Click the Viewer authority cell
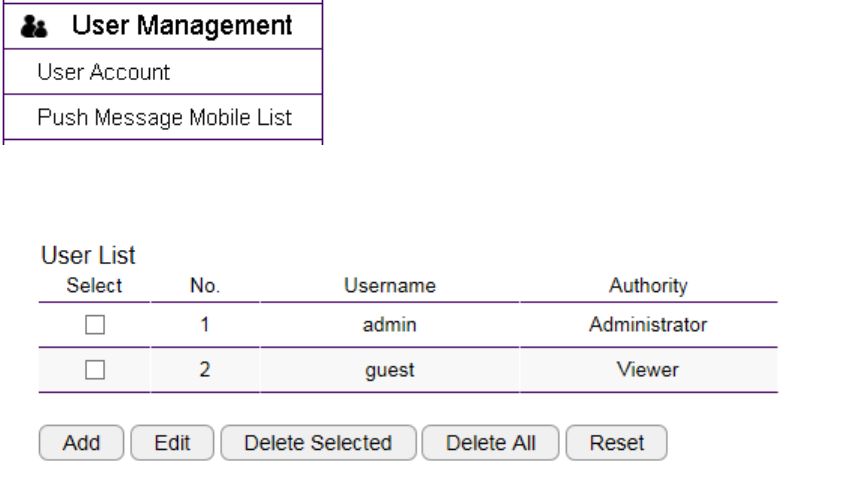Screen dimensions: 842x503 pos(648,370)
